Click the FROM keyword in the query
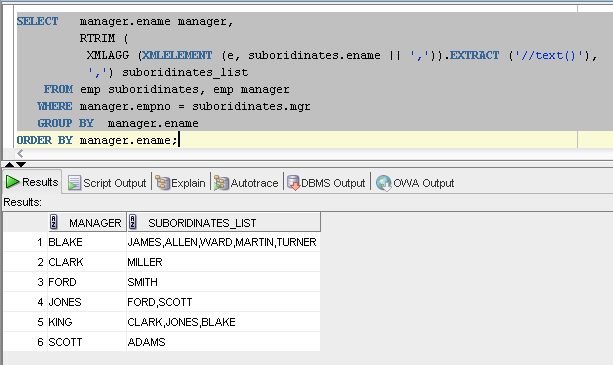This screenshot has width=613, height=365. (x=58, y=89)
